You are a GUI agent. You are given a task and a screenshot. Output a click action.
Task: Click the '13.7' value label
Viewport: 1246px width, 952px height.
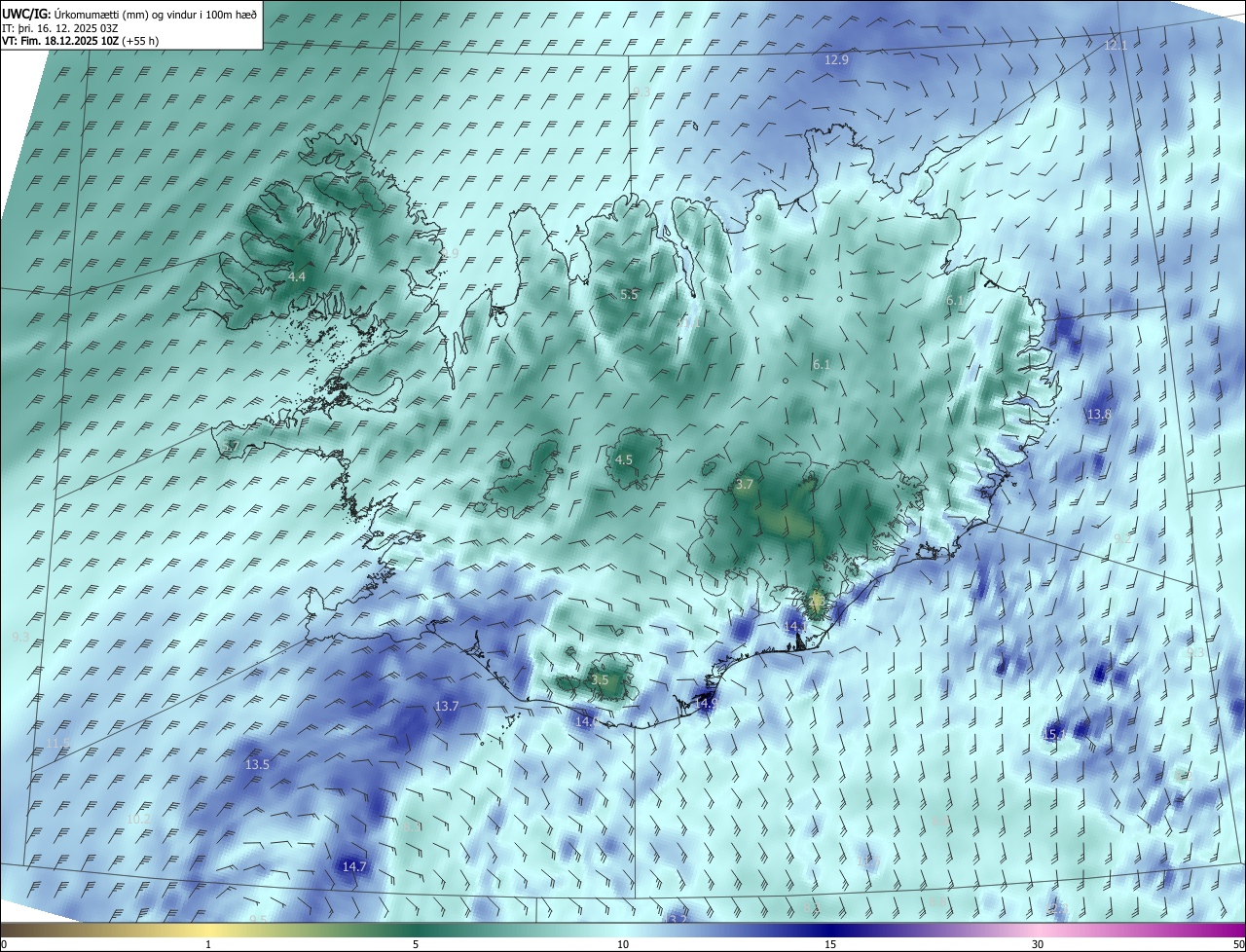(447, 707)
